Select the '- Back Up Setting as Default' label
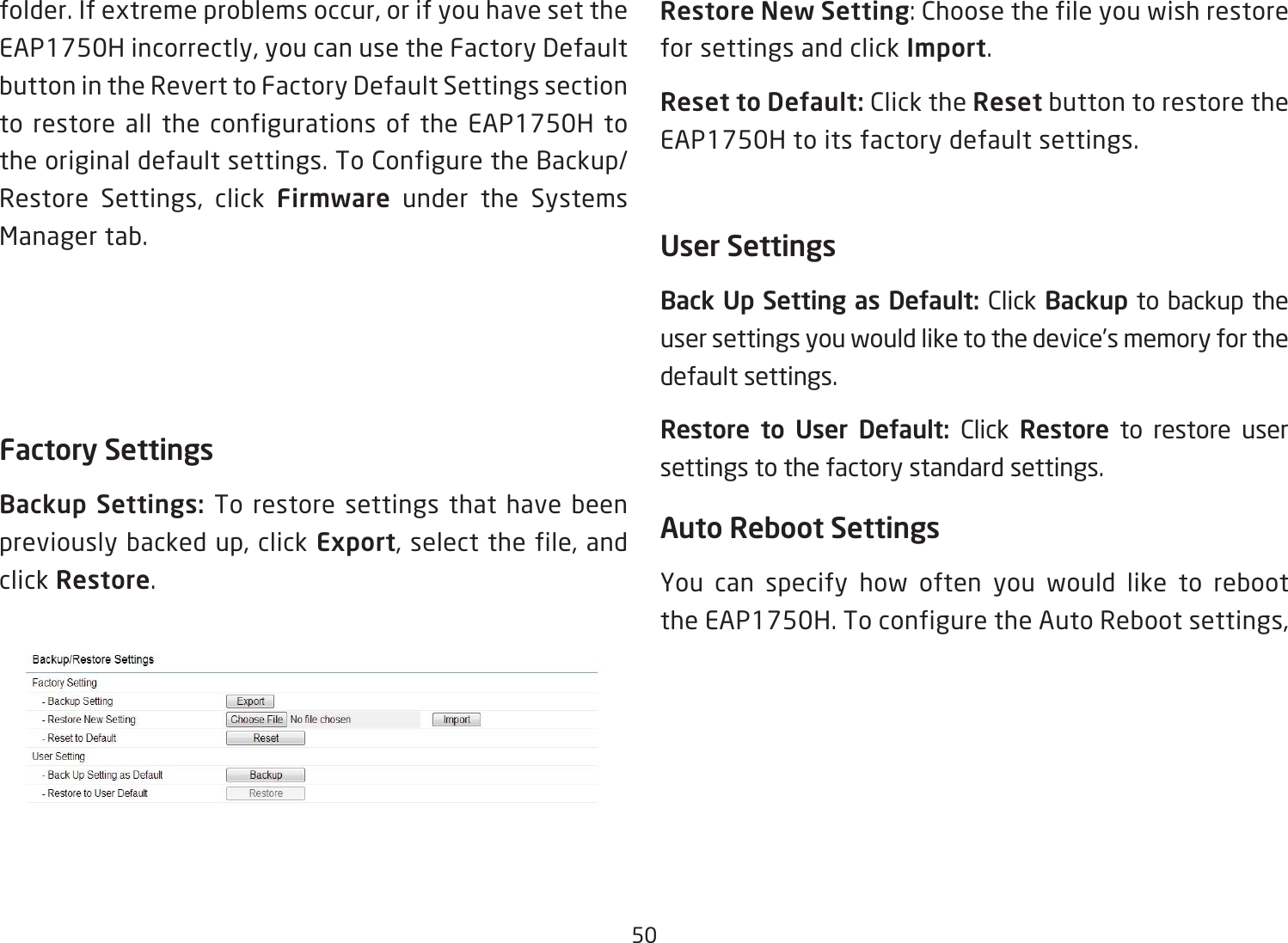This screenshot has height=943, width=1288. 102,775
